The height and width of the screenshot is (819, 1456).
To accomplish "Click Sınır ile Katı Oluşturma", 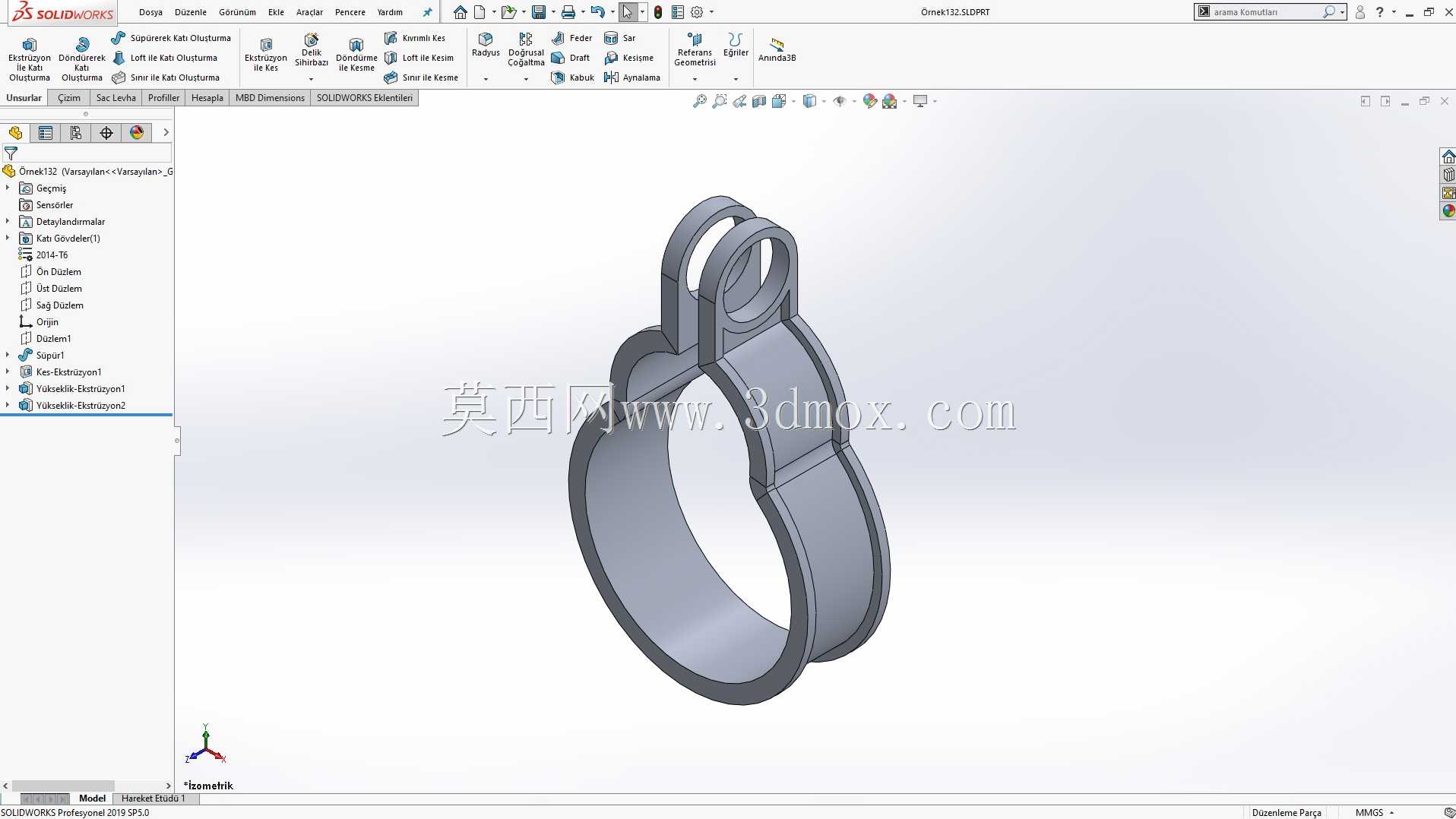I will tap(166, 77).
